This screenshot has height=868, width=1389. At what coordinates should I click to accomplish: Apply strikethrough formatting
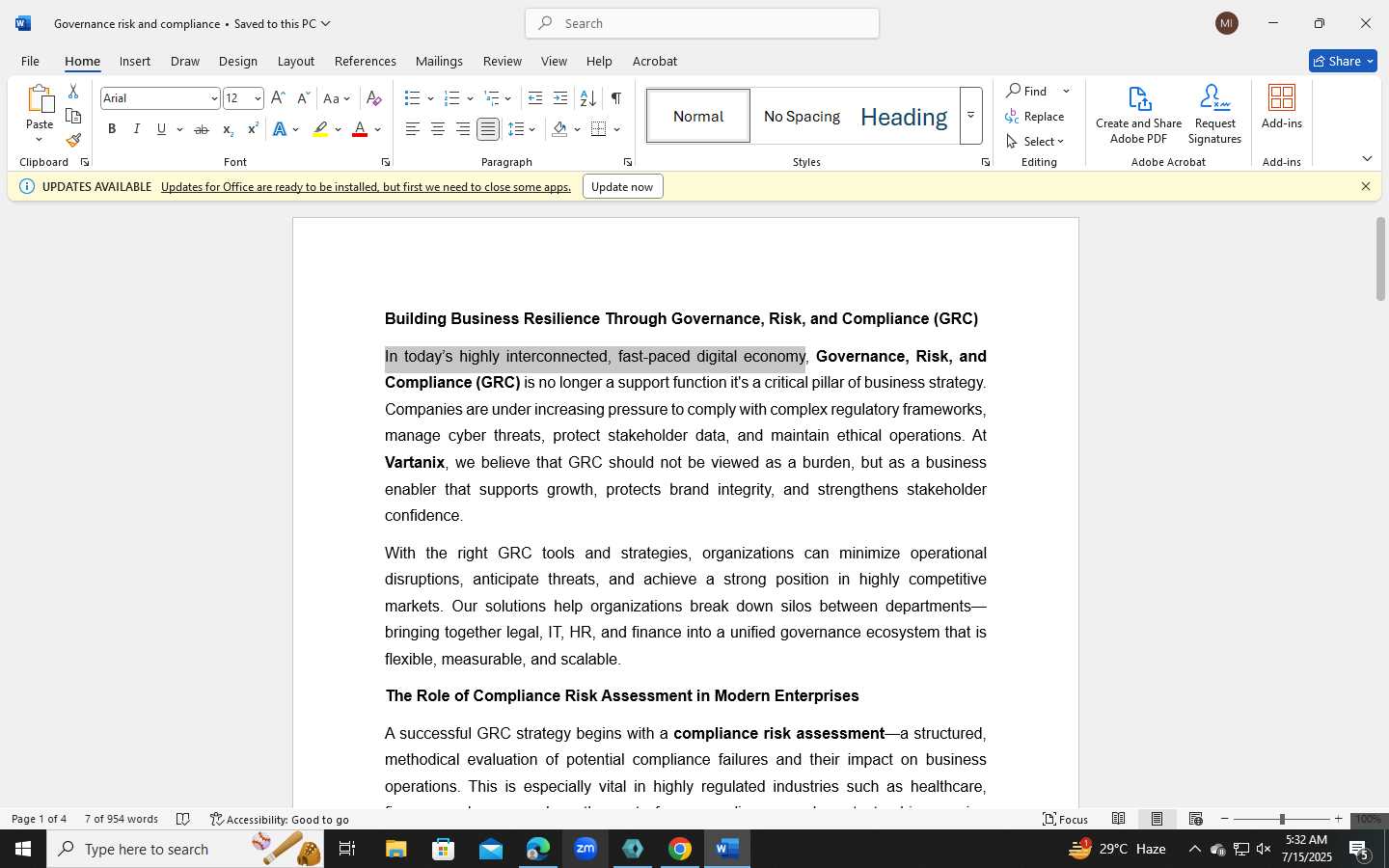pyautogui.click(x=202, y=129)
